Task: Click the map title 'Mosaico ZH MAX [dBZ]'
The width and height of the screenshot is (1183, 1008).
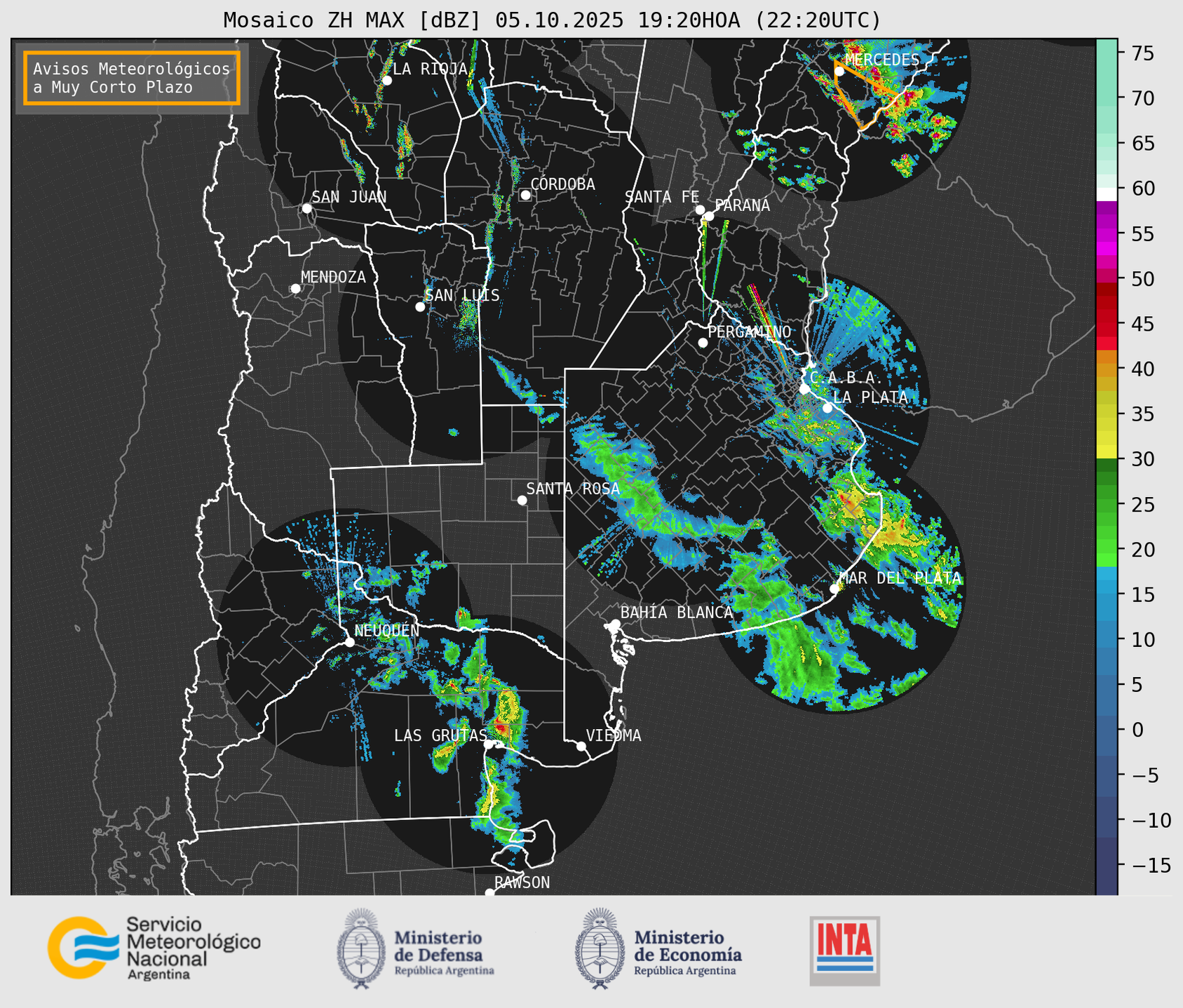Action: (353, 20)
